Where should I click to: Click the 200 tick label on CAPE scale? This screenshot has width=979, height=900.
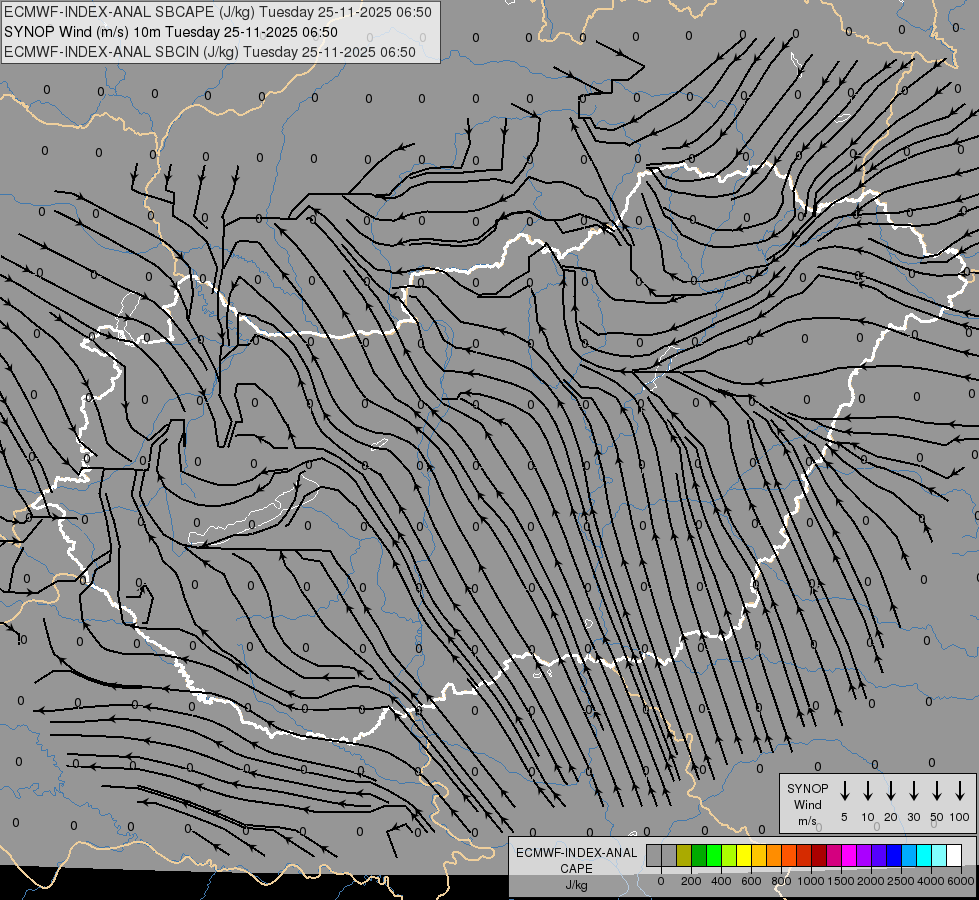691,881
